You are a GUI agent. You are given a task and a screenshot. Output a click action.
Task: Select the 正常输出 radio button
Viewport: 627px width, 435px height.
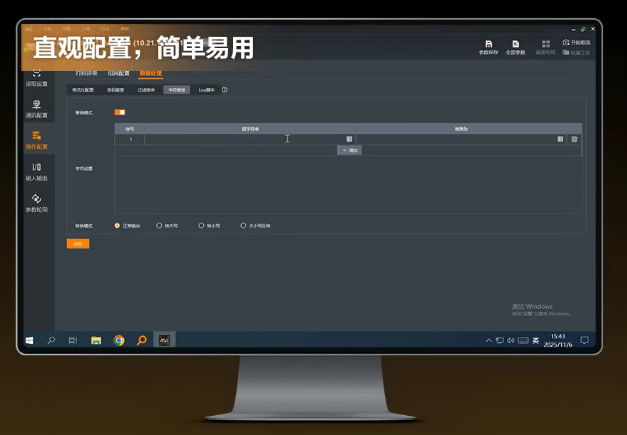pyautogui.click(x=117, y=225)
